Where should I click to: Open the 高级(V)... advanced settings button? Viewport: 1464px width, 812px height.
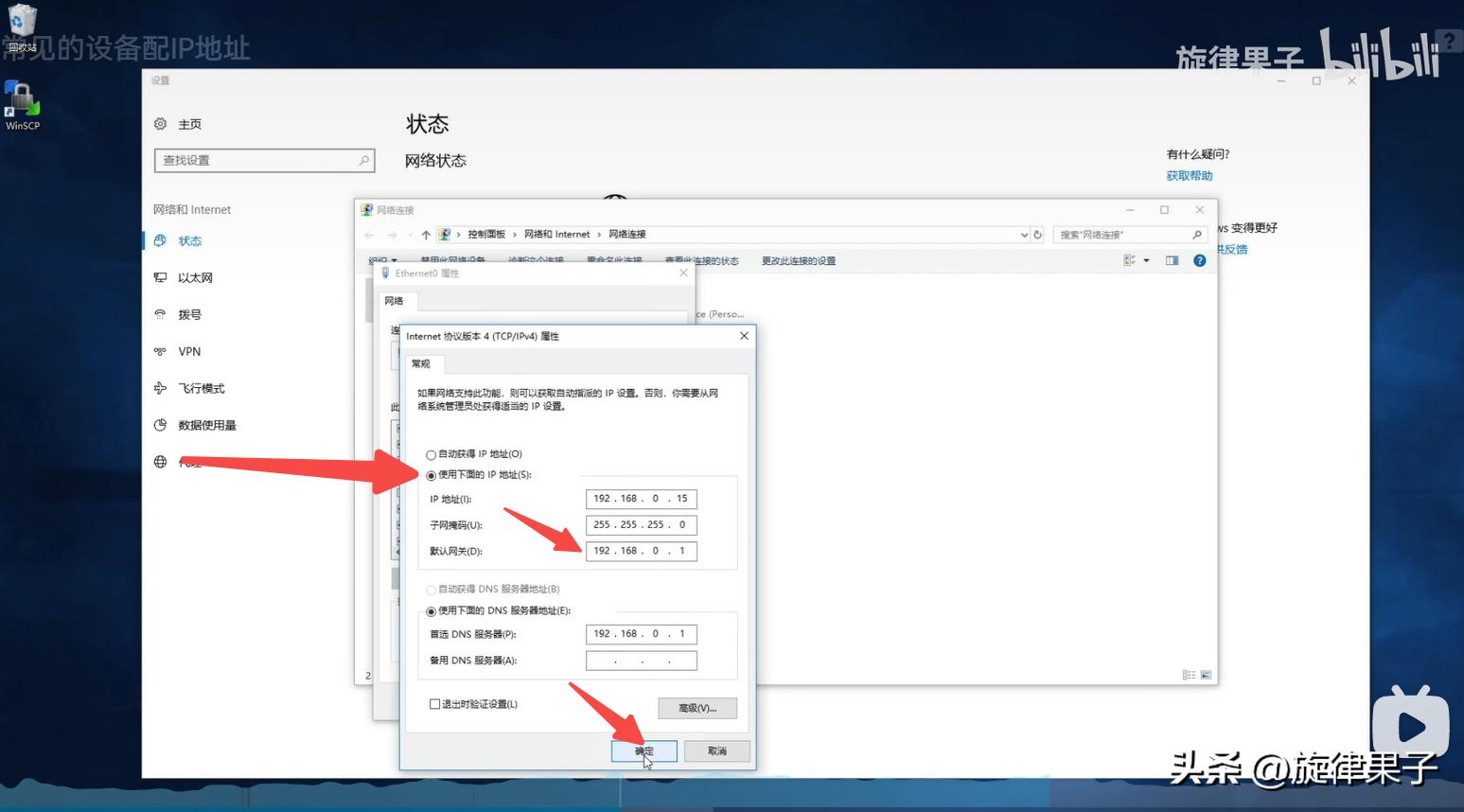pyautogui.click(x=697, y=708)
